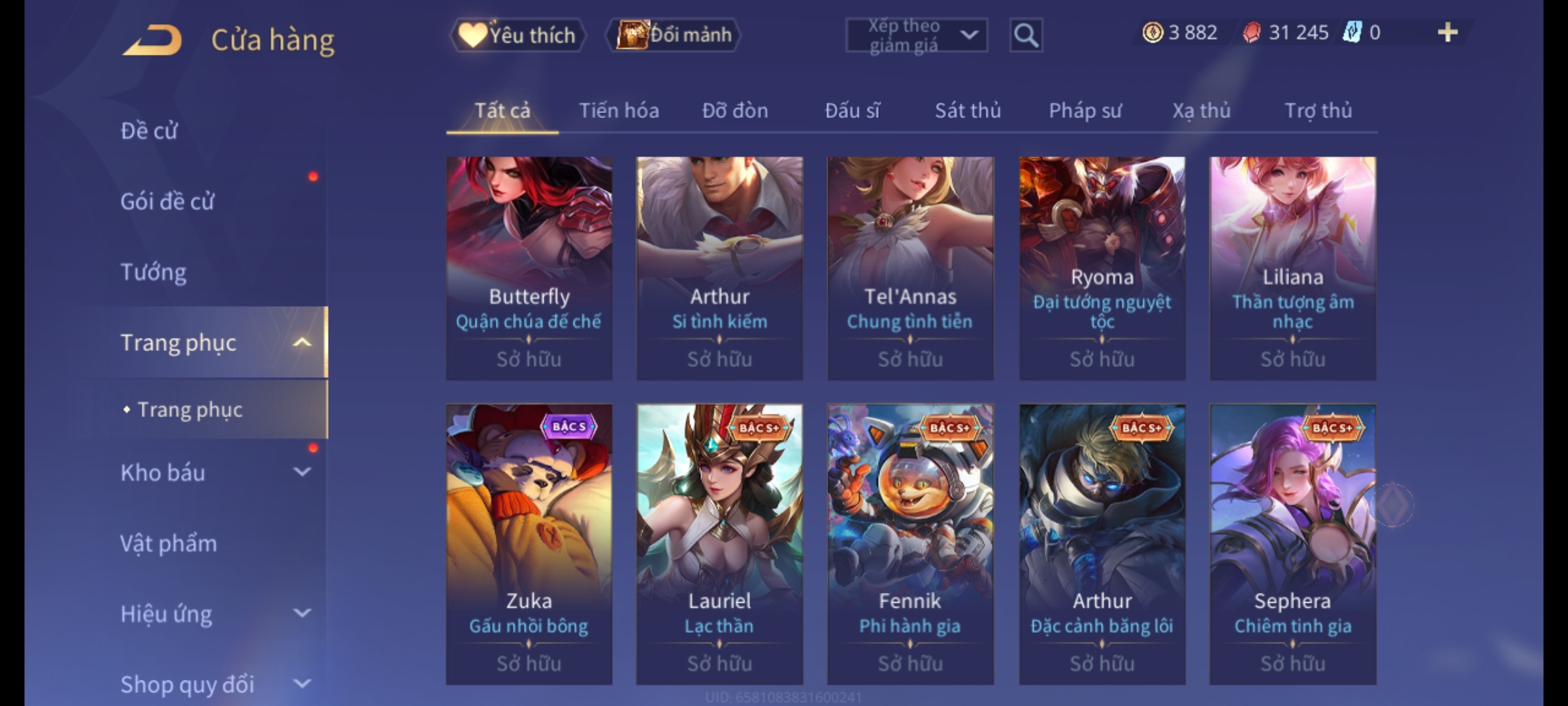Go to Tướng in the sidebar
Viewport: 1568px width, 706px height.
pos(153,271)
